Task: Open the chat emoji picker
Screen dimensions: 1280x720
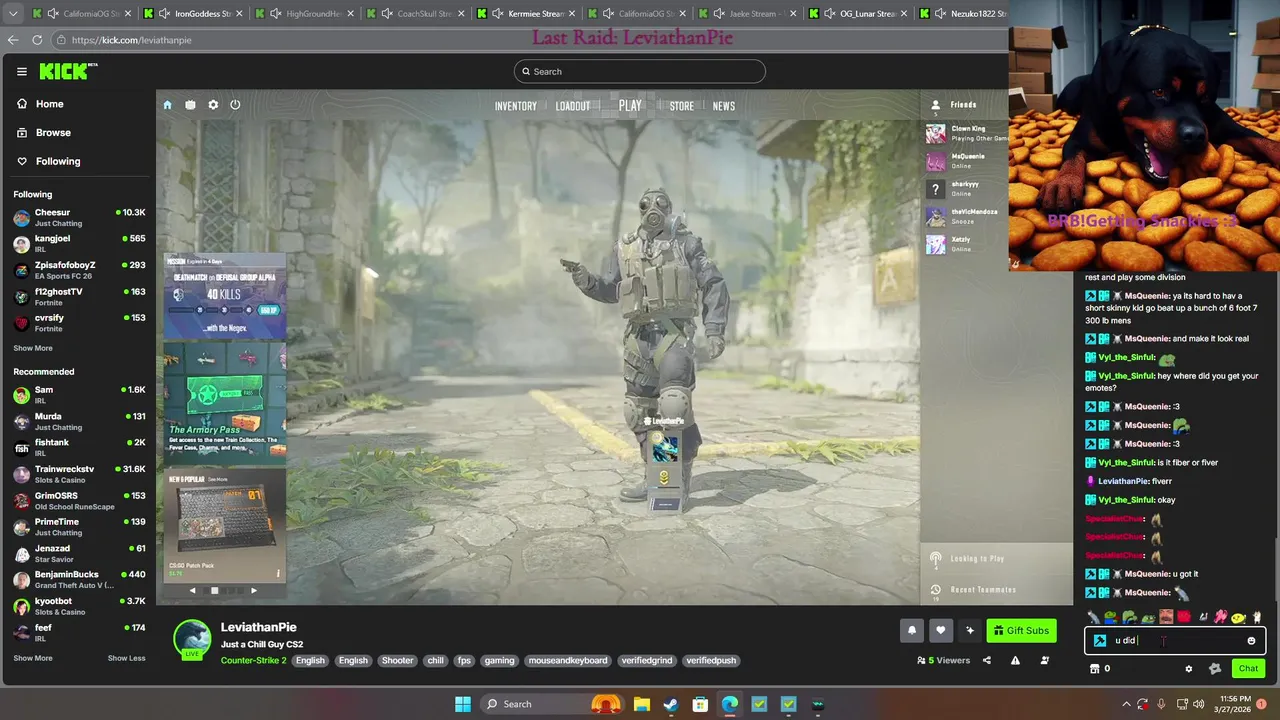Action: (x=1251, y=641)
